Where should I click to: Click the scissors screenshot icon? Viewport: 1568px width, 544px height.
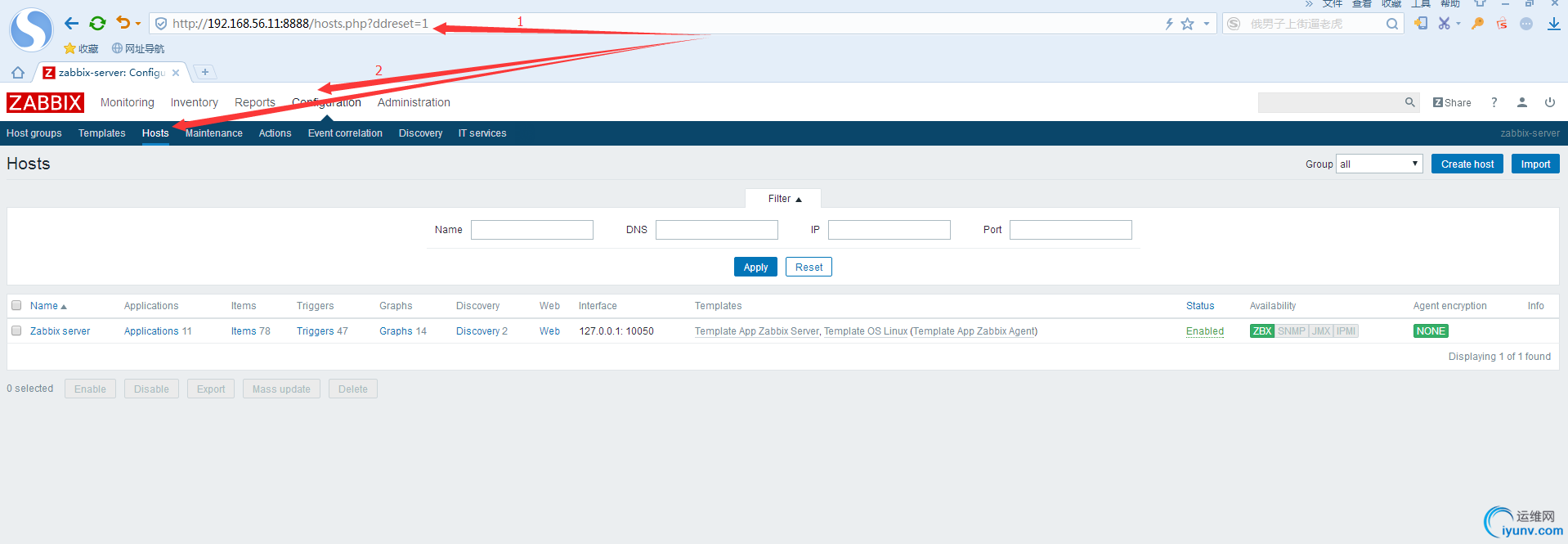(1445, 24)
